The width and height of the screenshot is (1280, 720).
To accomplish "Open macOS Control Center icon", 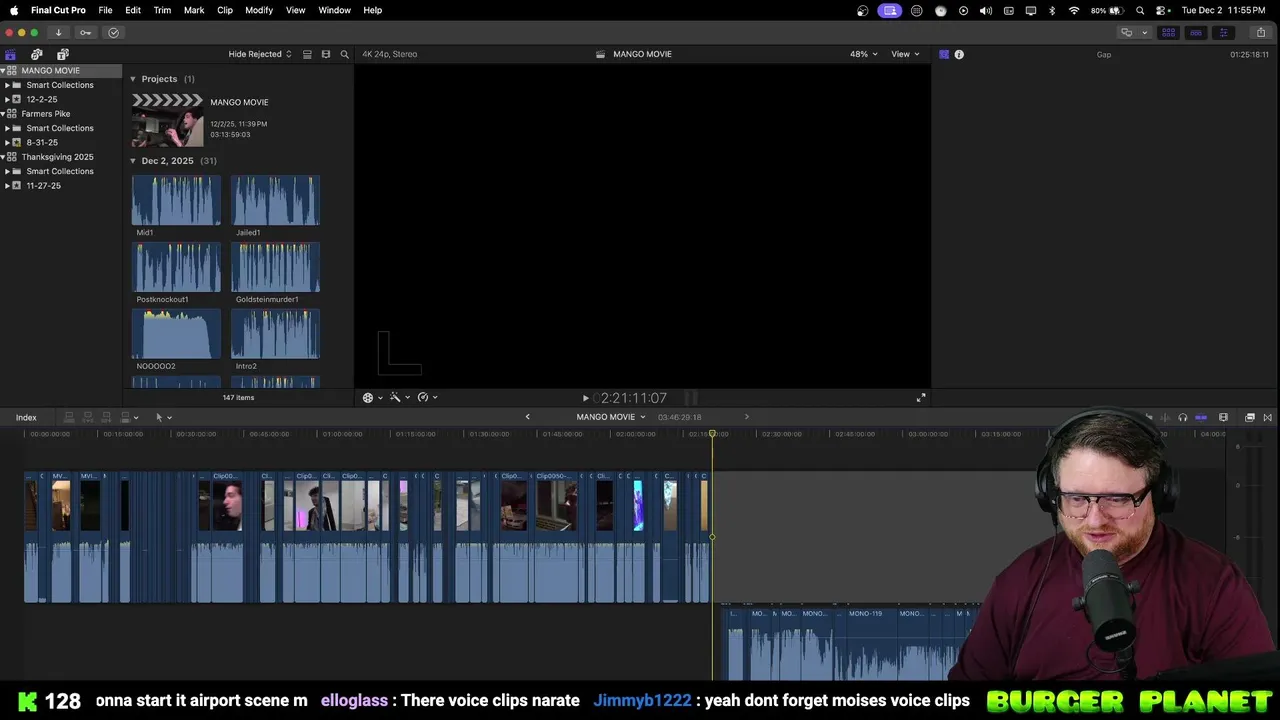I will point(1162,10).
